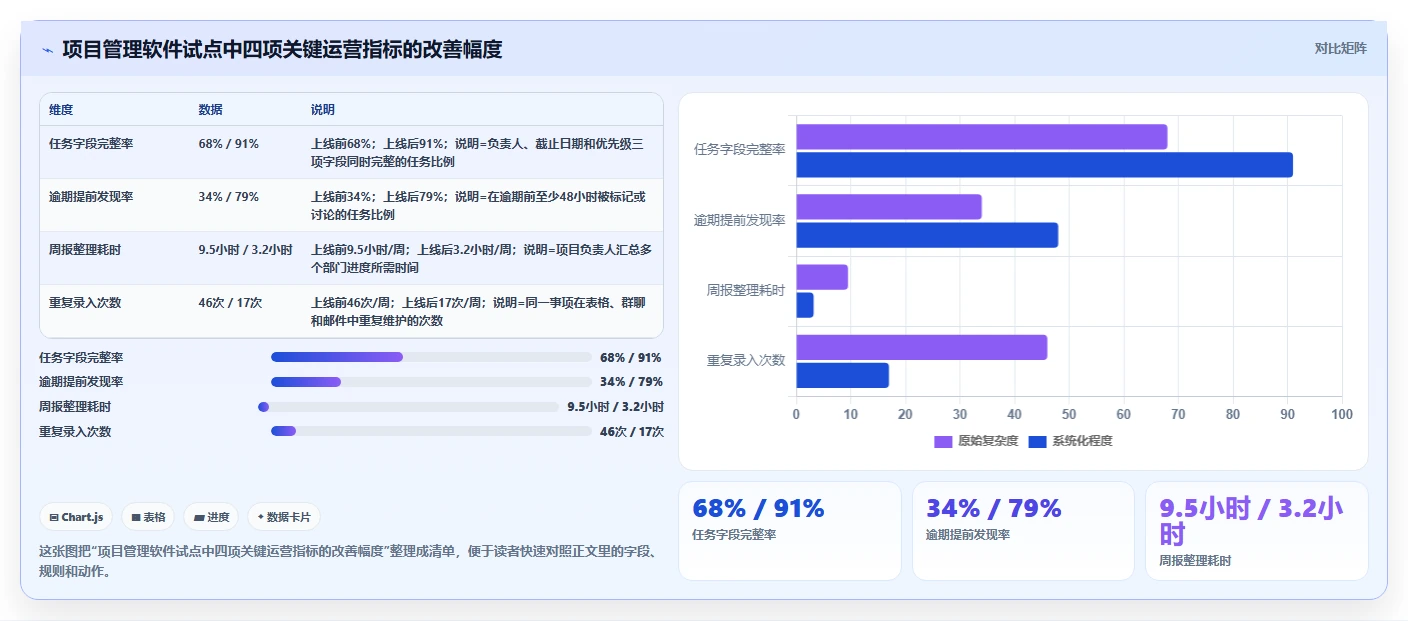This screenshot has width=1408, height=621.
Task: Select the 表格 tag chip
Action: (x=148, y=517)
